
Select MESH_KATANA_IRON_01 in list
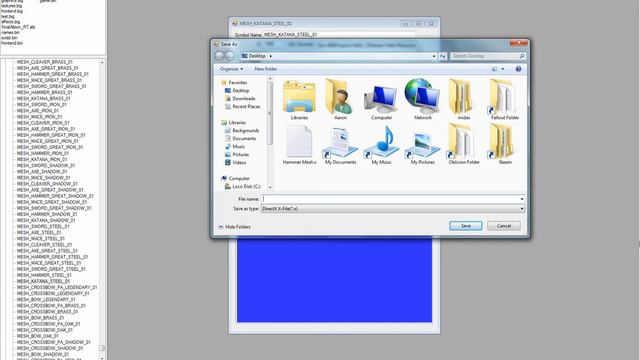coord(42,159)
